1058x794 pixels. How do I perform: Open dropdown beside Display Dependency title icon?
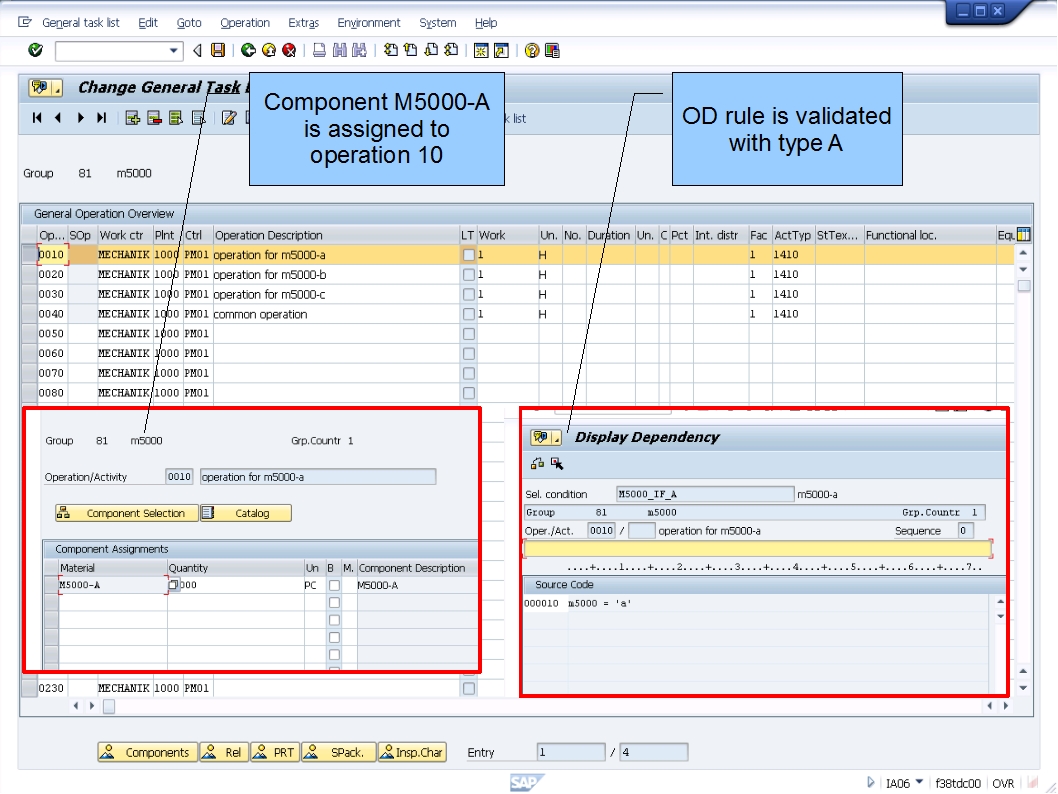[x=556, y=437]
